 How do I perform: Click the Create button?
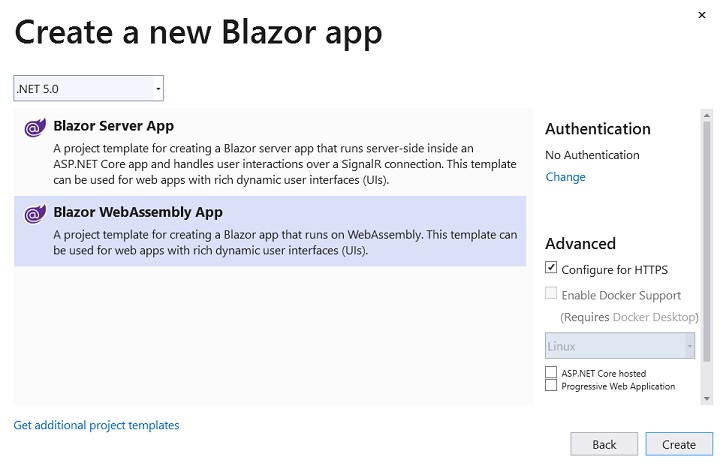coord(679,444)
